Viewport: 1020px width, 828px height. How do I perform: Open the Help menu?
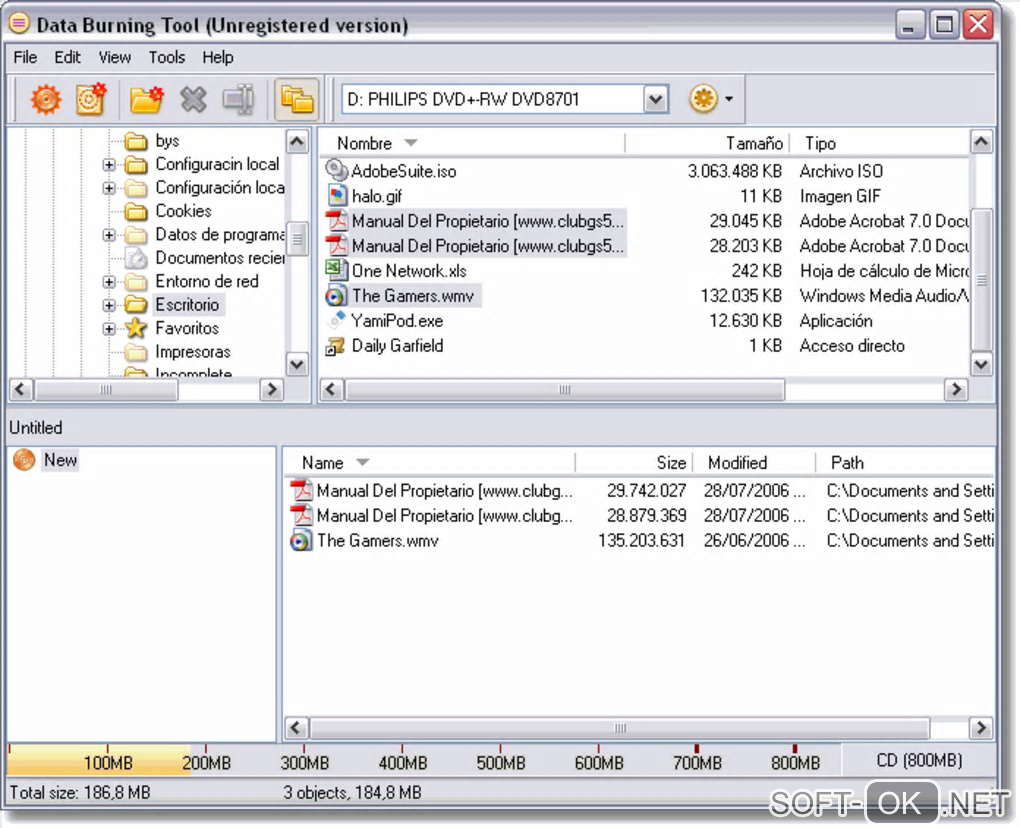(217, 57)
